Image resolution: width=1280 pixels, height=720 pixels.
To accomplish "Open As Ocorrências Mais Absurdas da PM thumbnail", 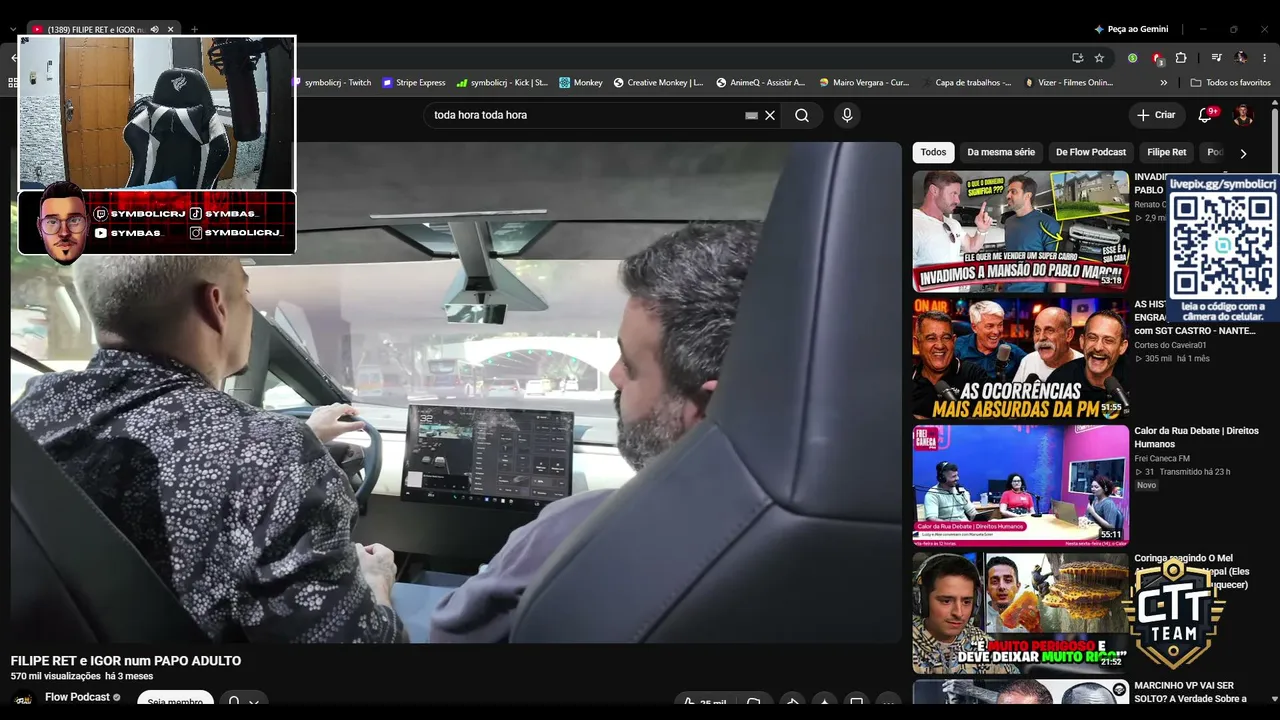I will tap(1020, 358).
